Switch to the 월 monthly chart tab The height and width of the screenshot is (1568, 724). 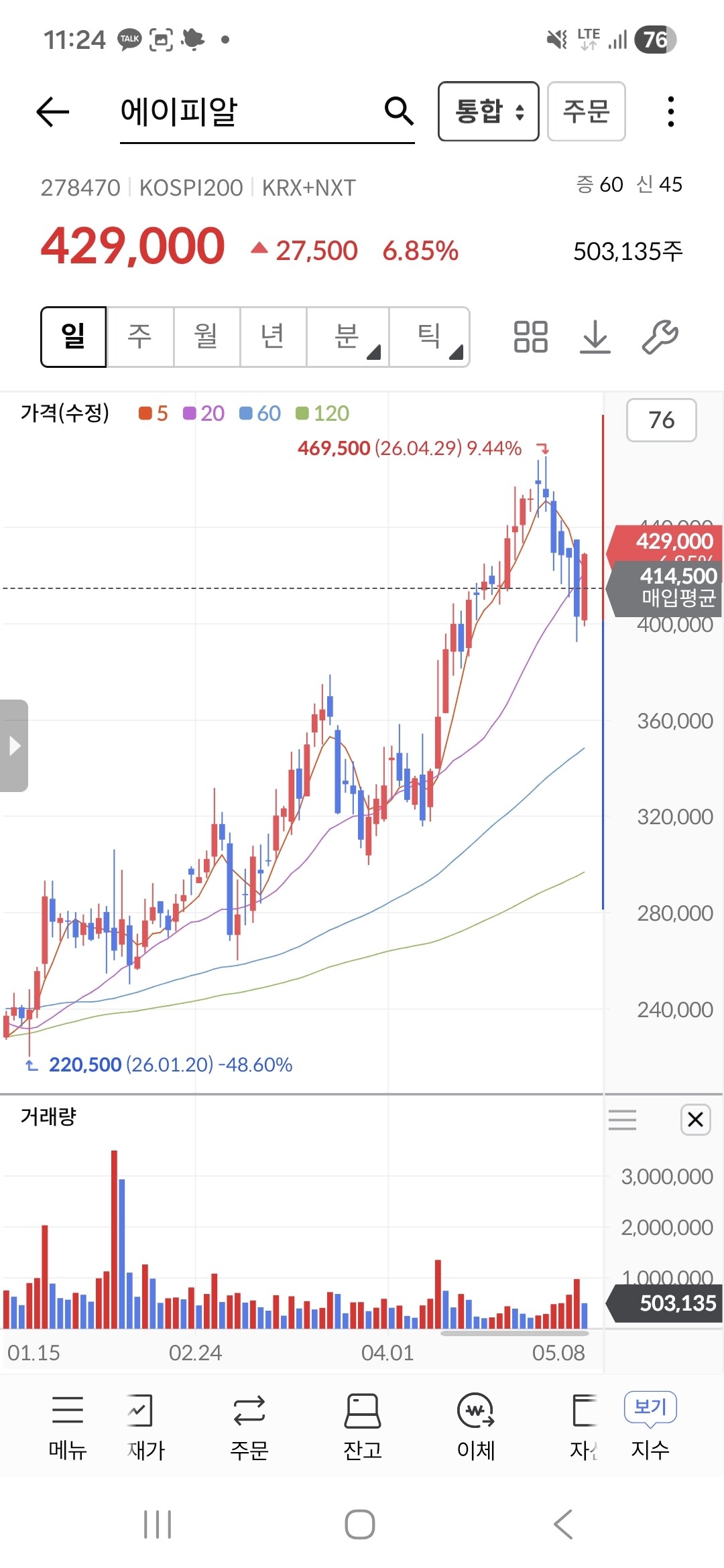click(206, 337)
